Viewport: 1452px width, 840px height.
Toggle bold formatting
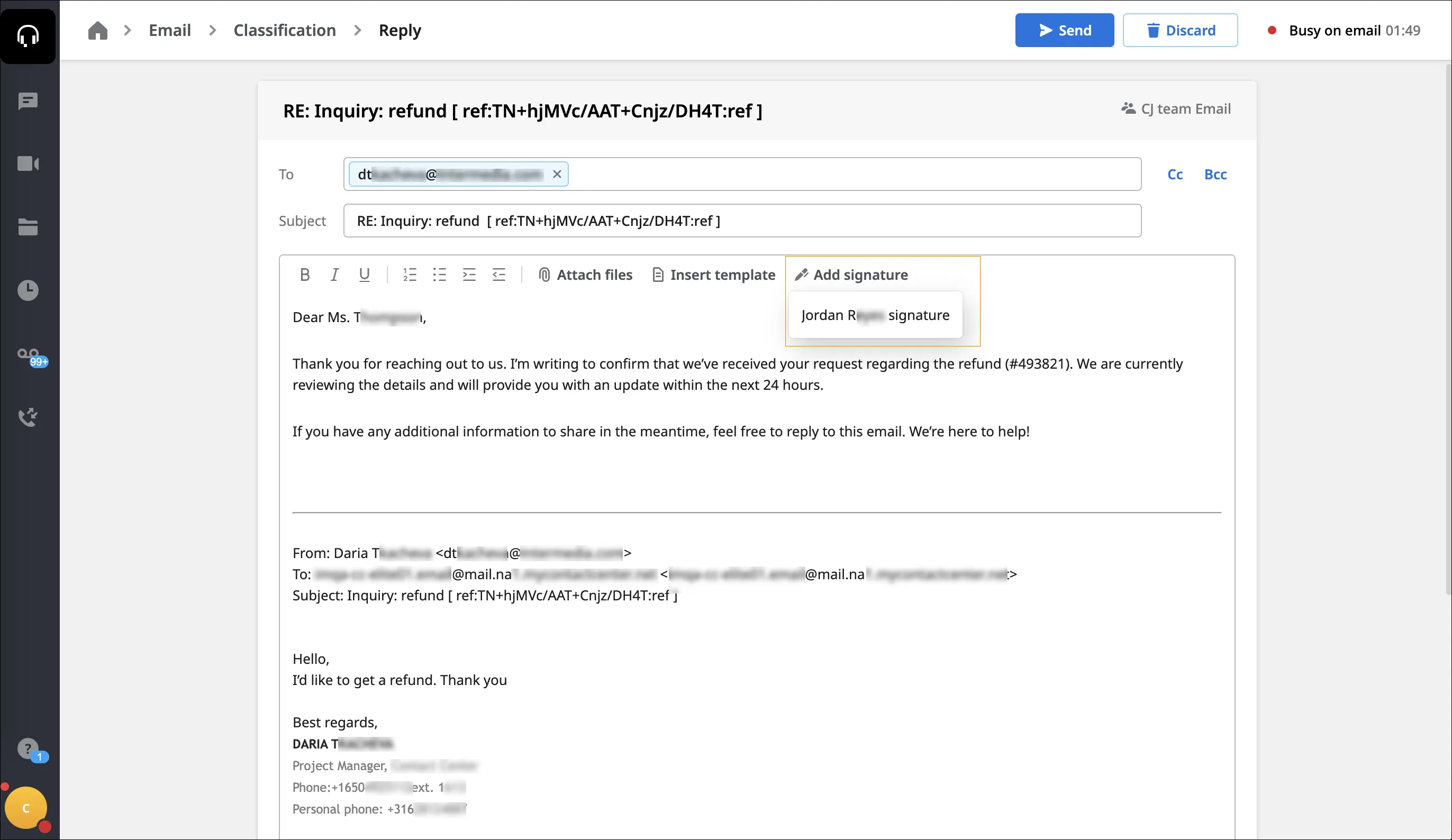pos(305,275)
